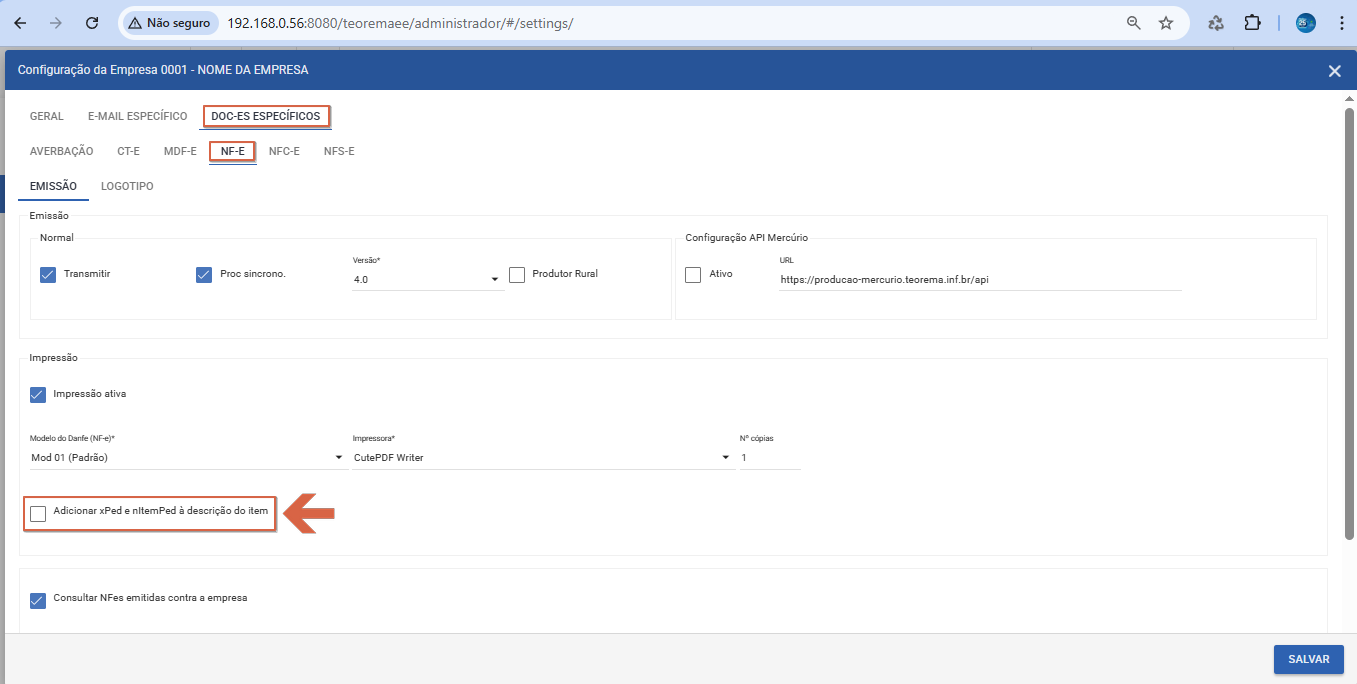Open the browser extensions puzzle menu
Viewport: 1357px width, 684px height.
click(x=1252, y=23)
